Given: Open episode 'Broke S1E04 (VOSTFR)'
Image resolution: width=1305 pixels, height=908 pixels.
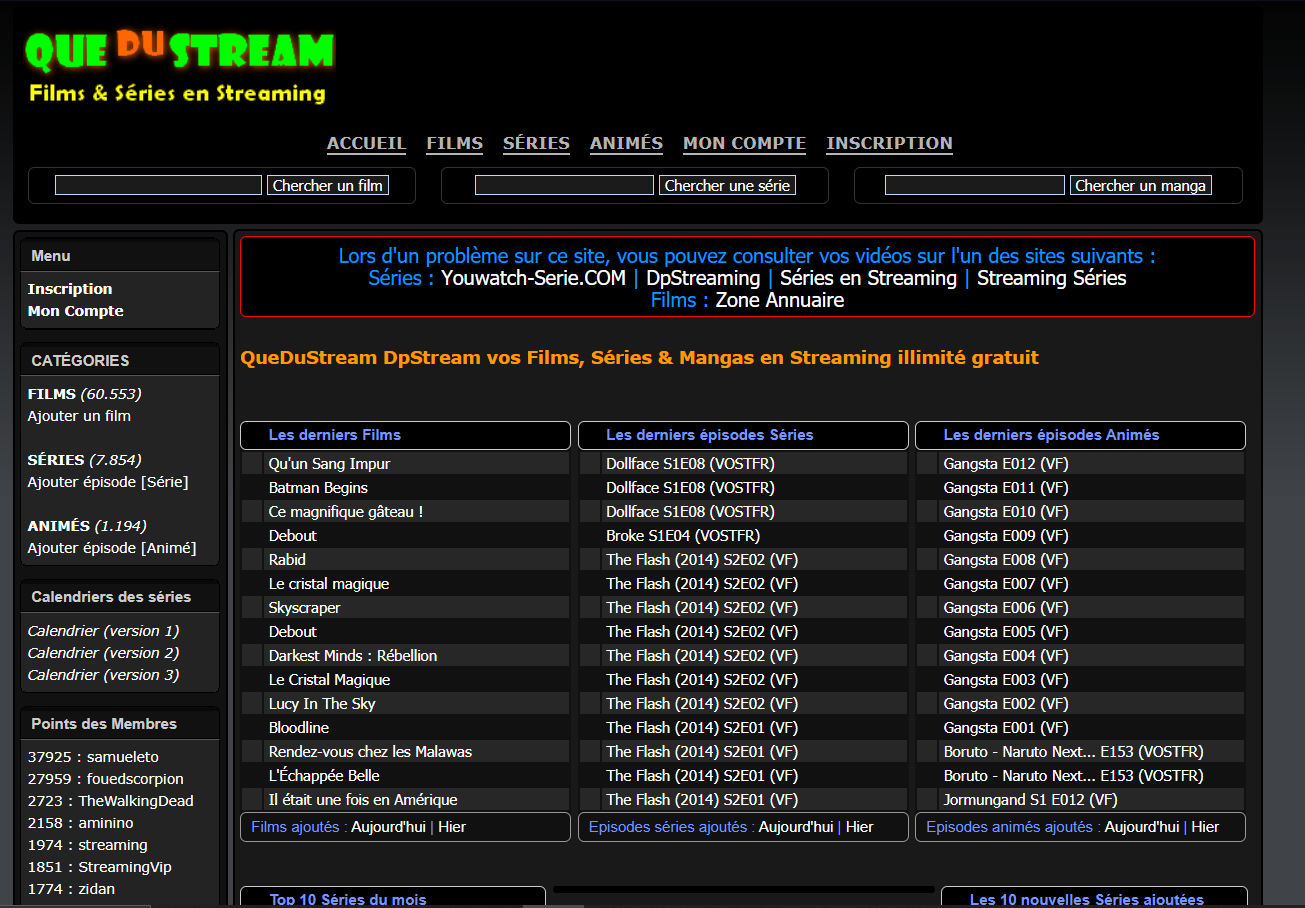Looking at the screenshot, I should (683, 536).
